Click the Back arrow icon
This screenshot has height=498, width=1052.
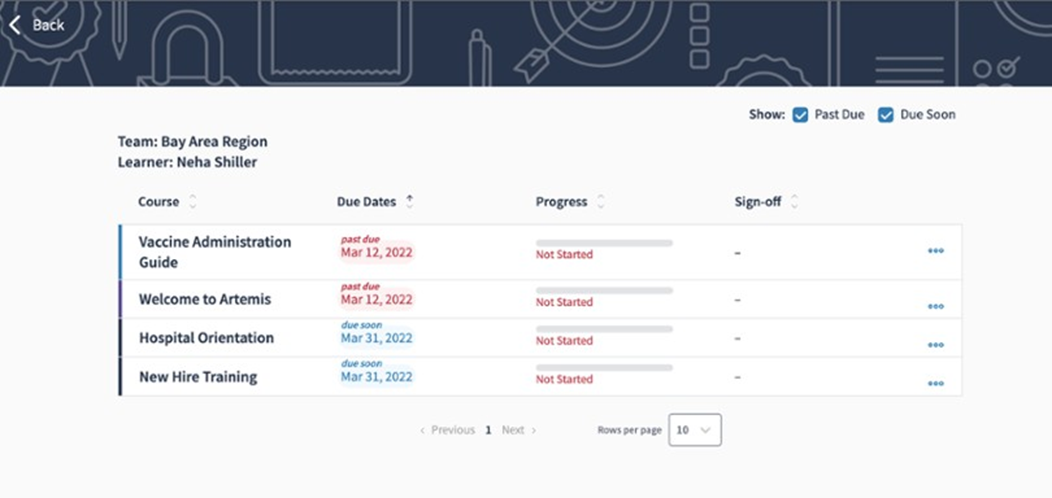(15, 25)
